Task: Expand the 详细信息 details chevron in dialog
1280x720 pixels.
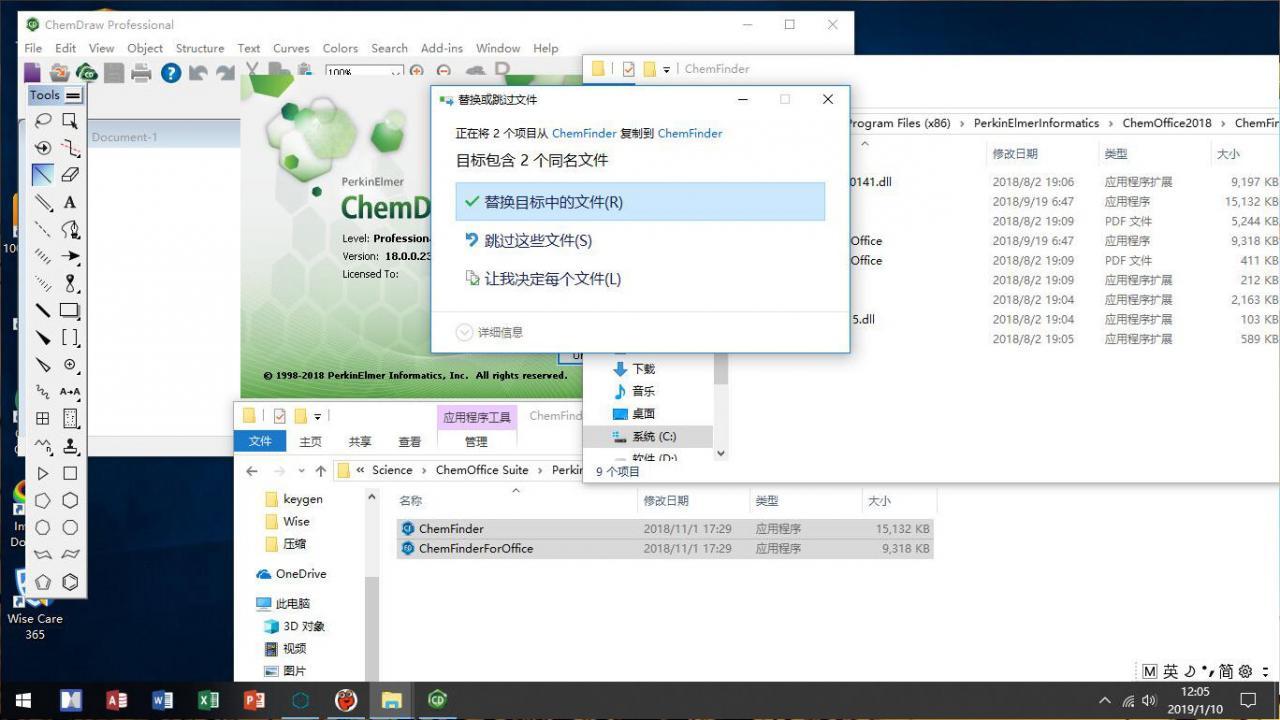Action: 464,332
